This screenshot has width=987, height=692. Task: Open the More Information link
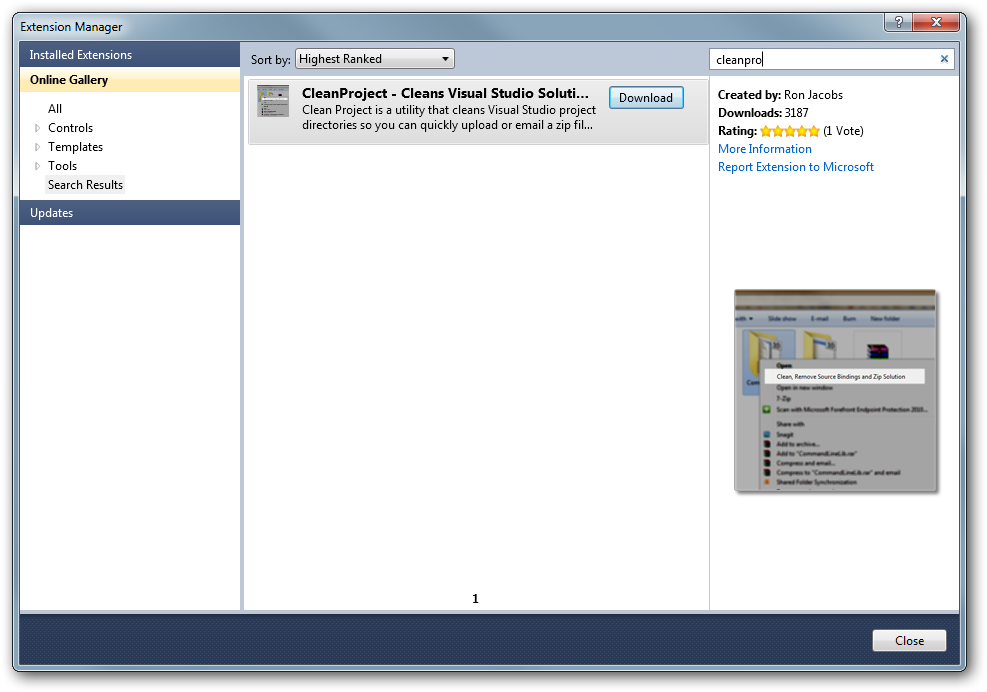click(764, 149)
